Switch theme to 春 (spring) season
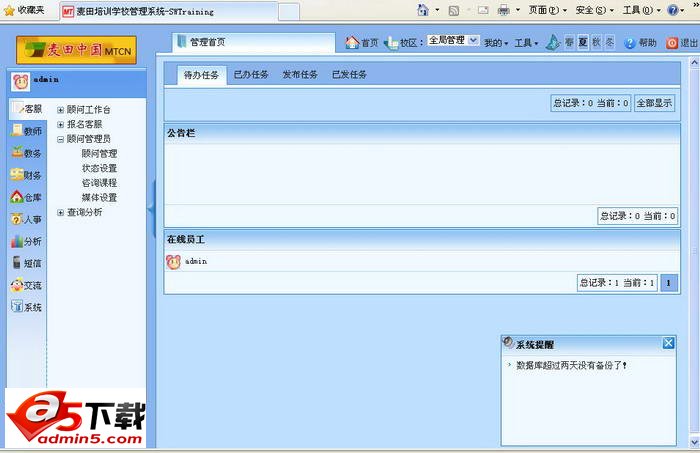Image resolution: width=700 pixels, height=453 pixels. point(569,43)
